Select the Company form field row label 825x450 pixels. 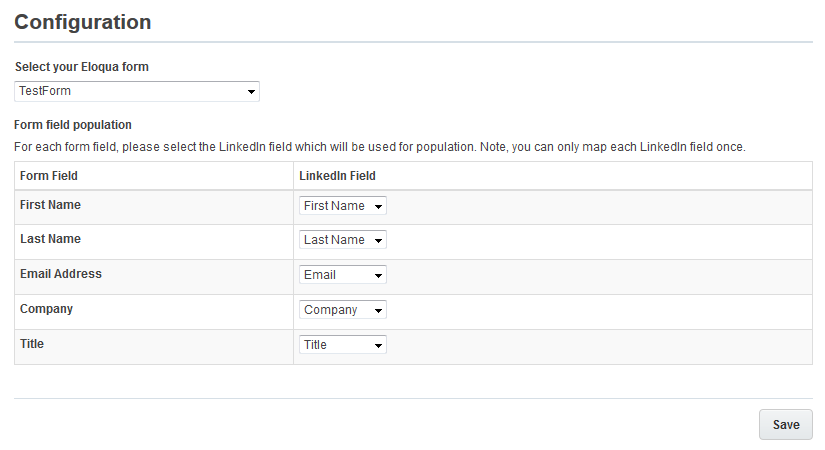click(46, 309)
